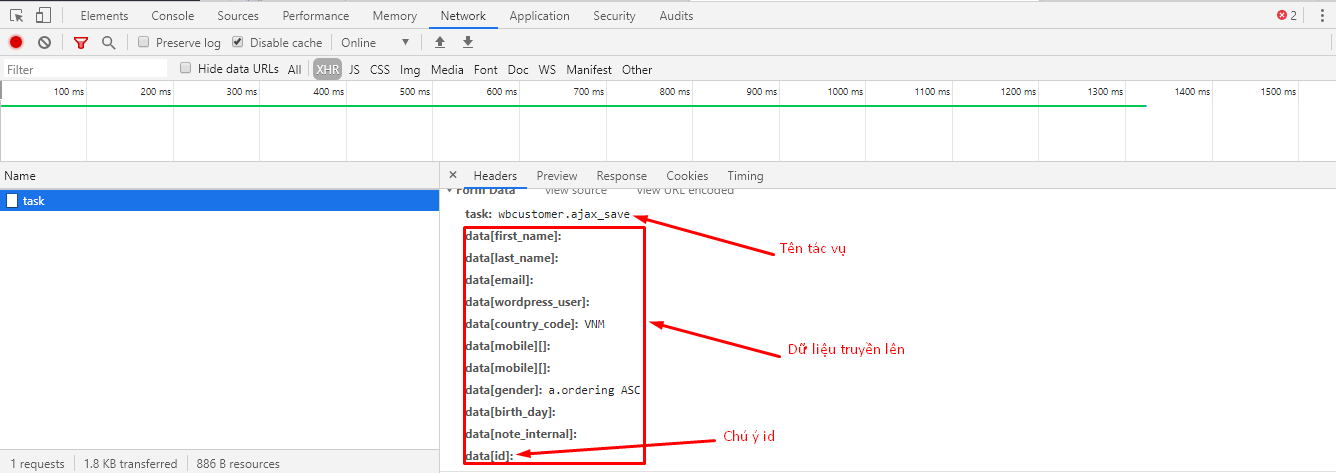Open the Response tab
This screenshot has width=1336, height=473.
pos(621,175)
